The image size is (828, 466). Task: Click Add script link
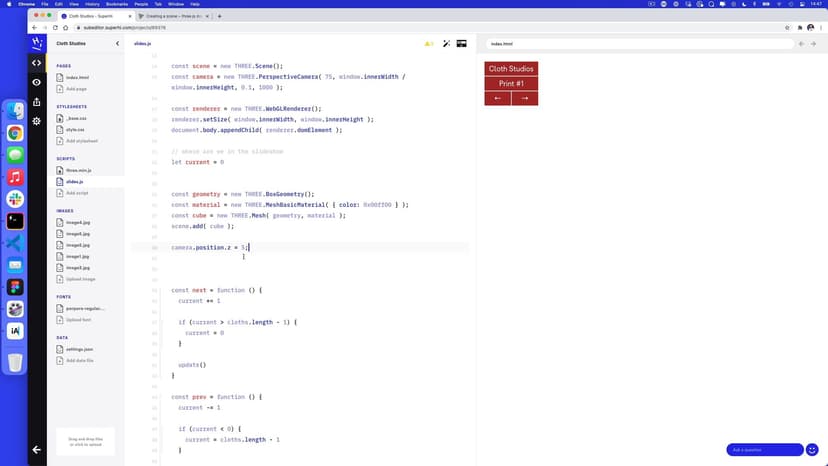[77, 193]
